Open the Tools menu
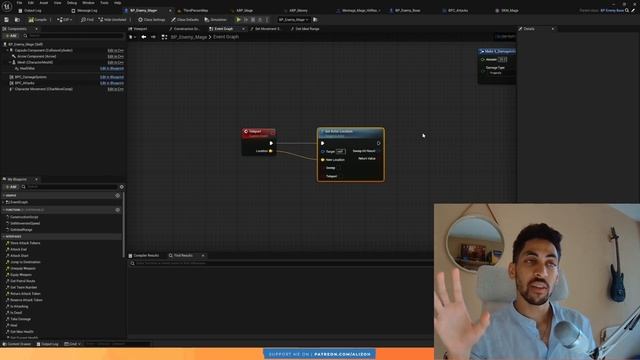 pos(104,3)
